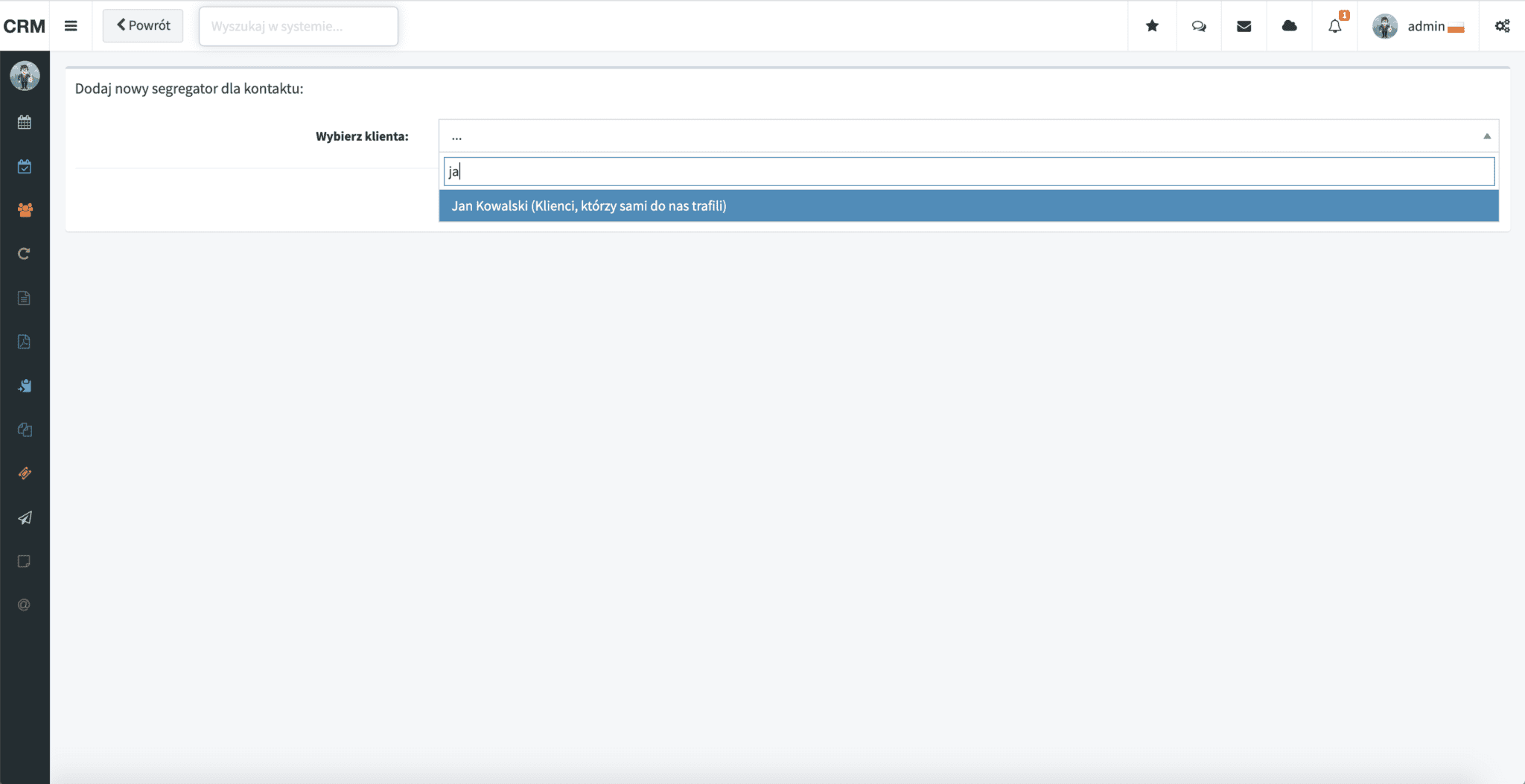Viewport: 1525px width, 784px height.
Task: Go back with the Powrót button
Action: click(143, 25)
